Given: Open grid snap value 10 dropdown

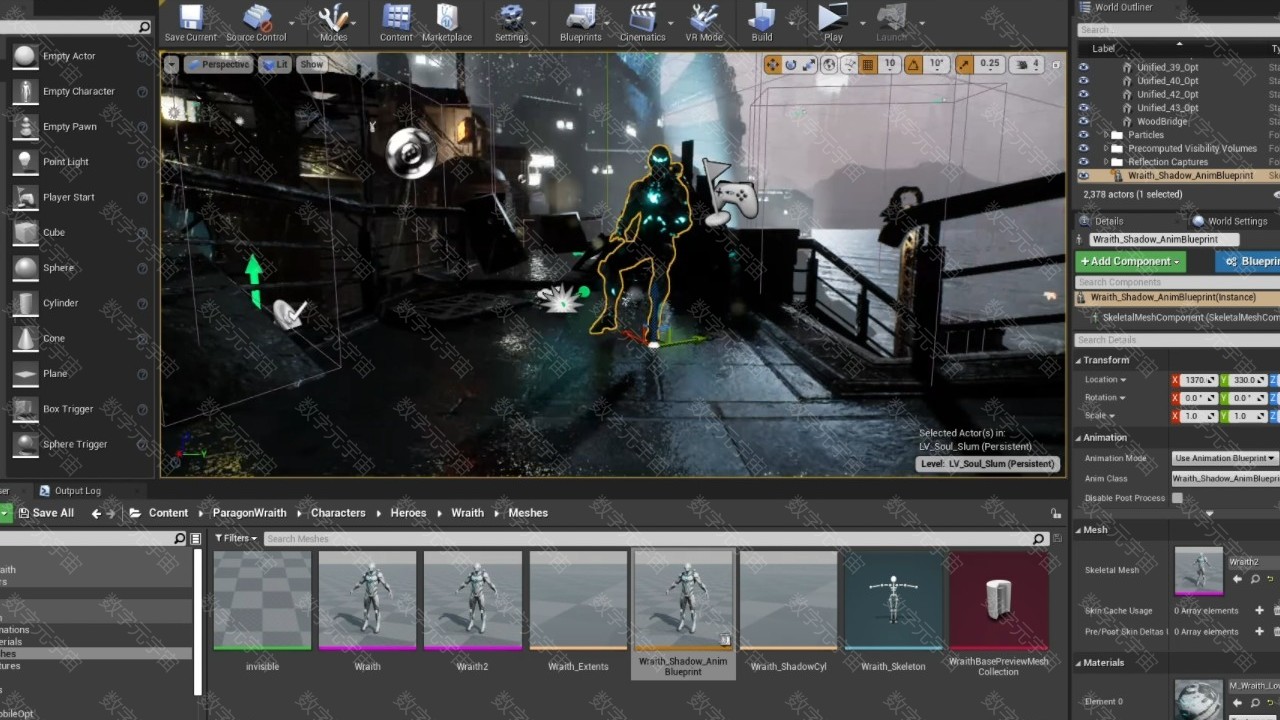Looking at the screenshot, I should tap(890, 64).
